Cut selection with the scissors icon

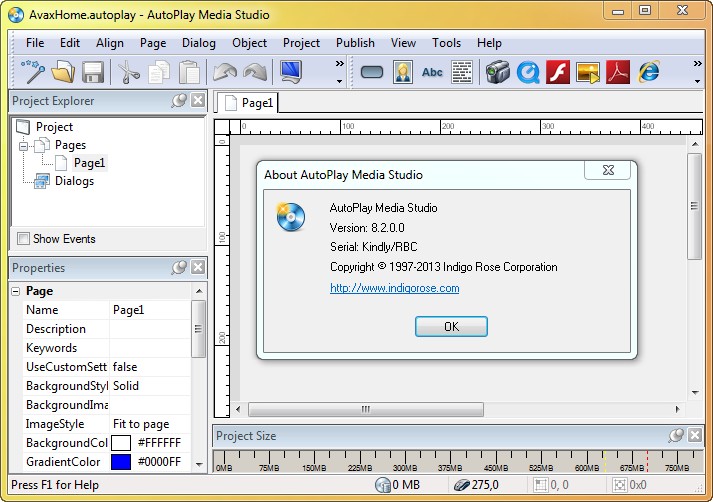129,72
